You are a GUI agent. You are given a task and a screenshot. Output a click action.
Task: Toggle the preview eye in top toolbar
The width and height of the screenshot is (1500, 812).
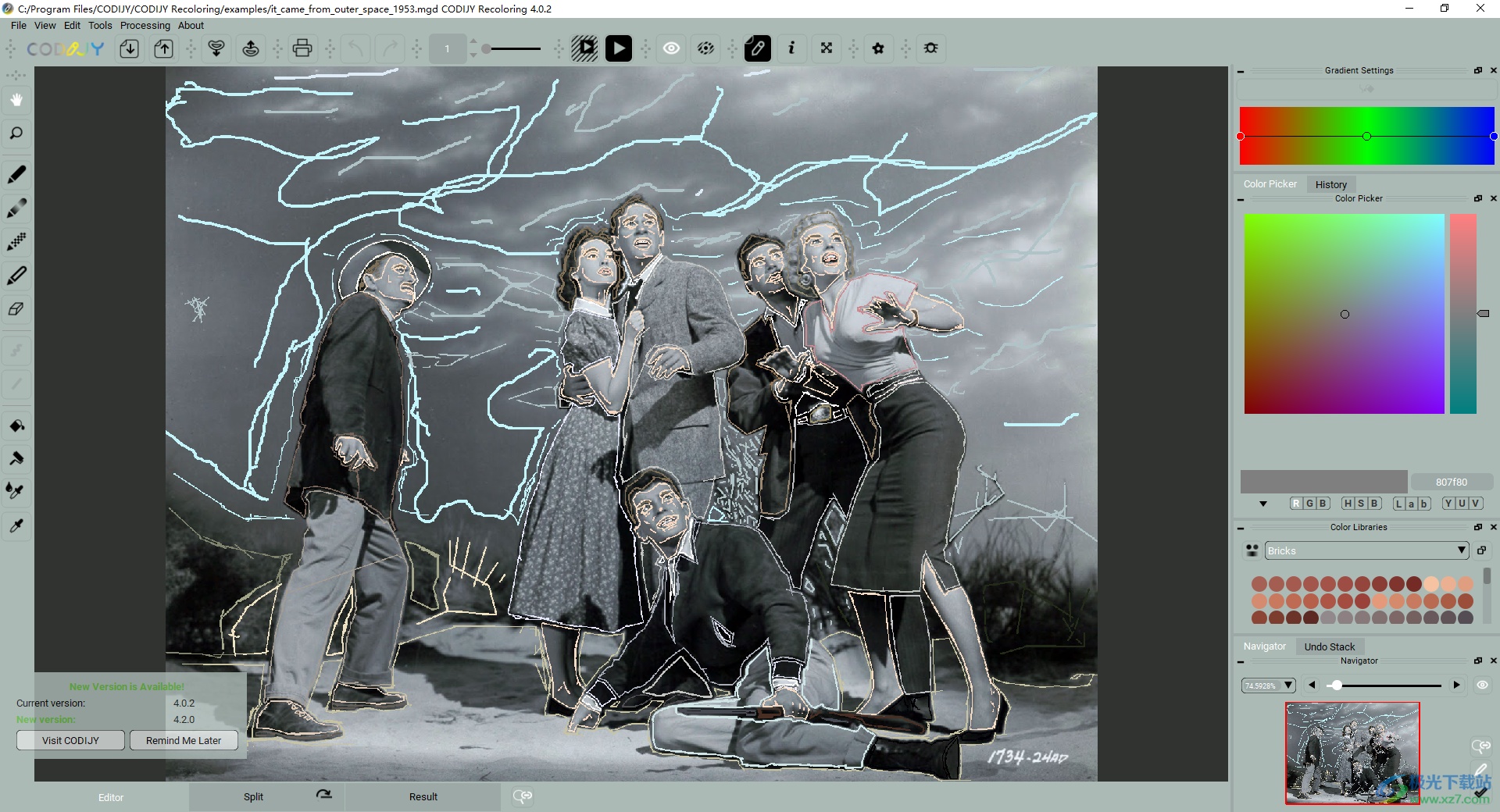671,48
